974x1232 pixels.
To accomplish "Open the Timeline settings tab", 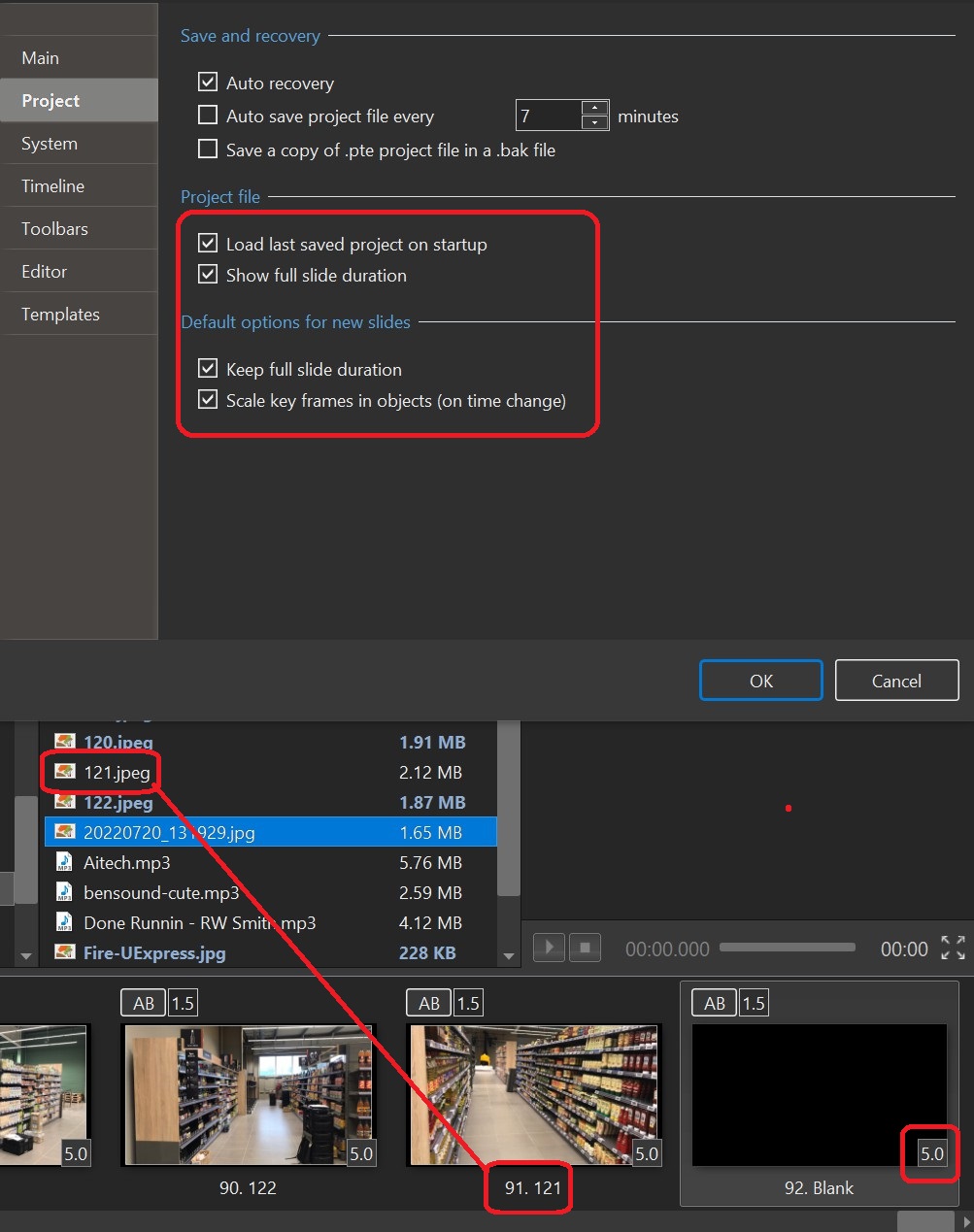I will 53,185.
